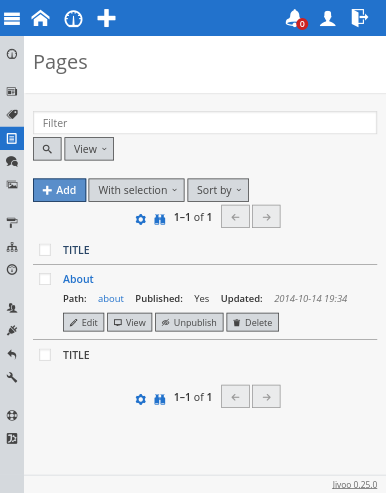Click the curved back arrow icon in sidebar
This screenshot has width=386, height=493.
coord(12,354)
